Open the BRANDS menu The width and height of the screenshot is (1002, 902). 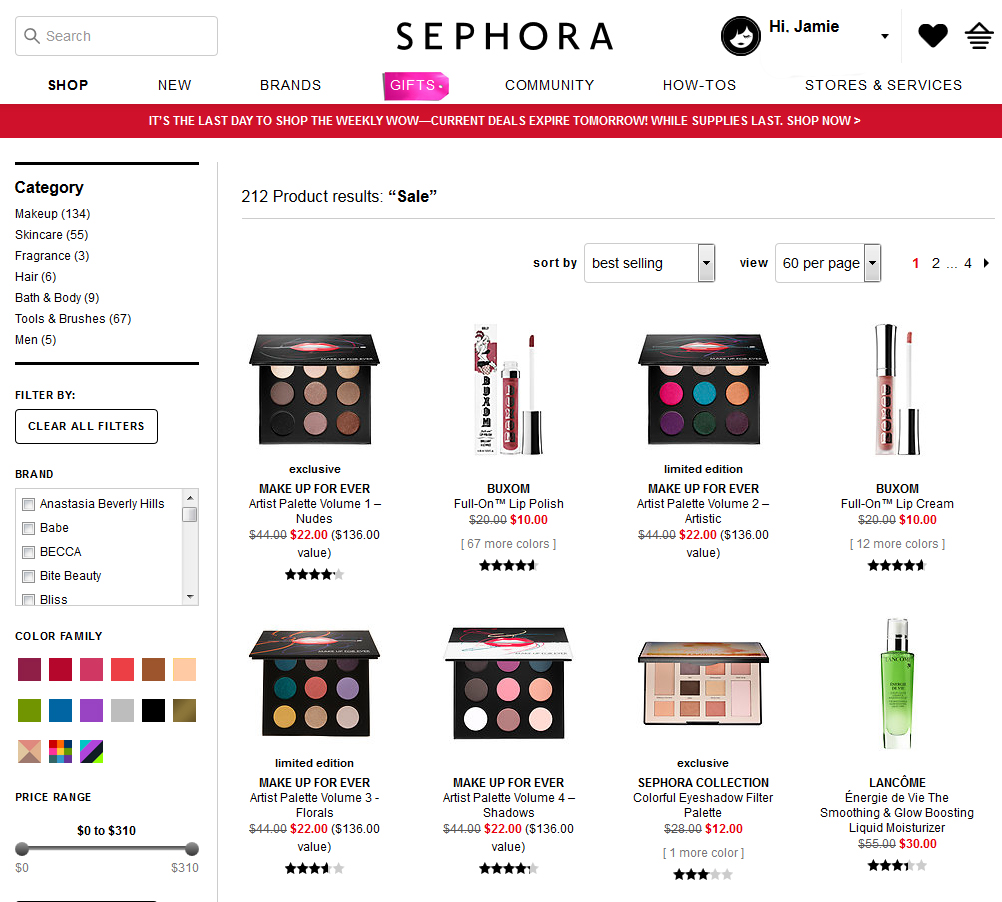290,85
